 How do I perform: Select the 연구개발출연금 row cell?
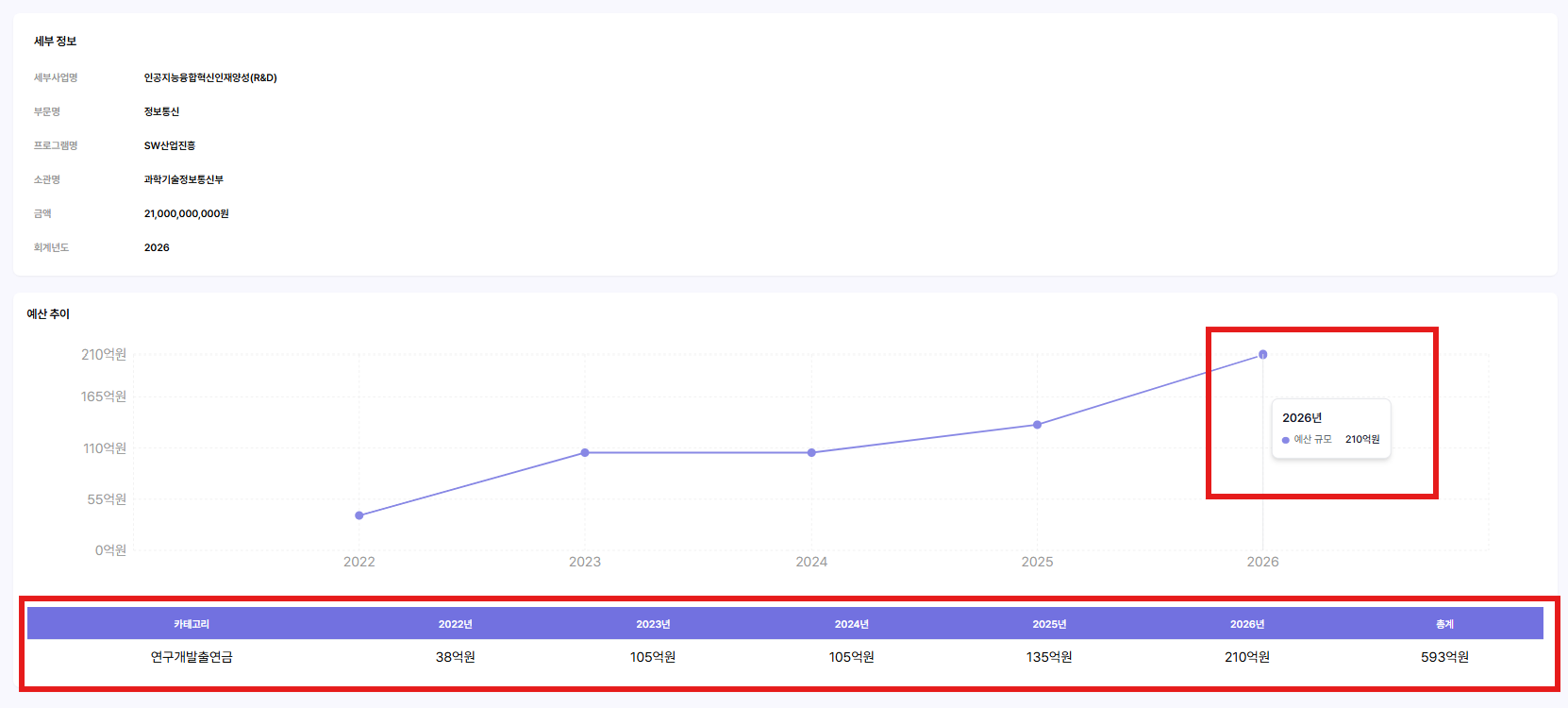click(x=192, y=657)
